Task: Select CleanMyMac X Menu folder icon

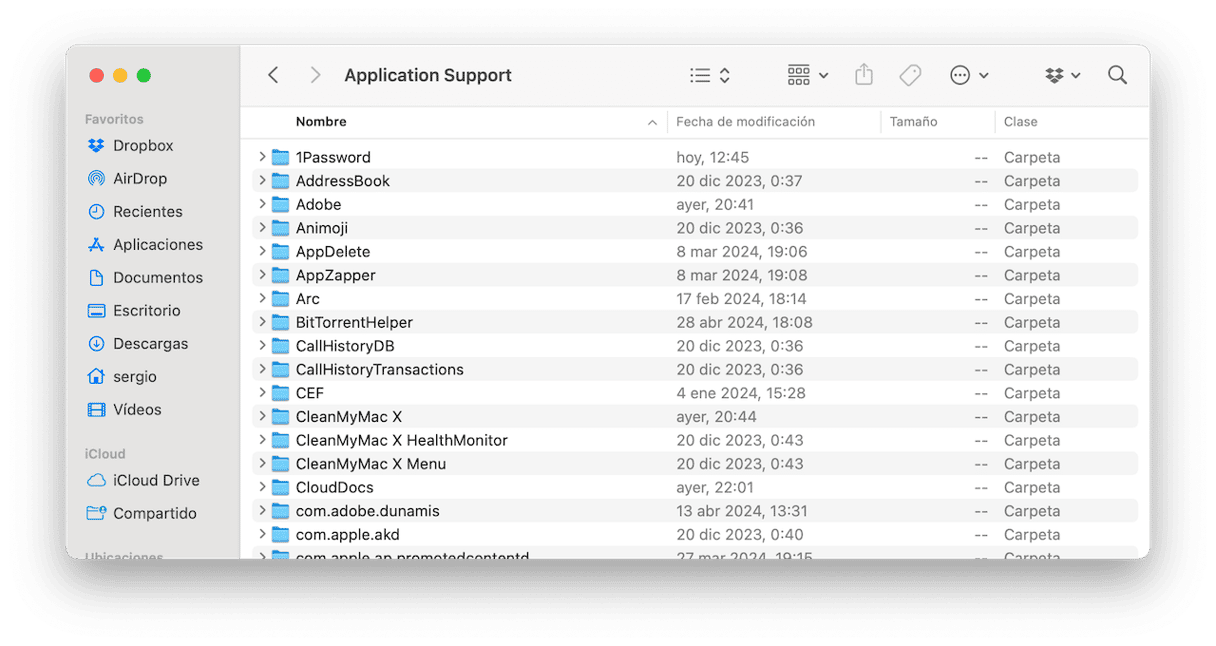Action: click(x=281, y=464)
